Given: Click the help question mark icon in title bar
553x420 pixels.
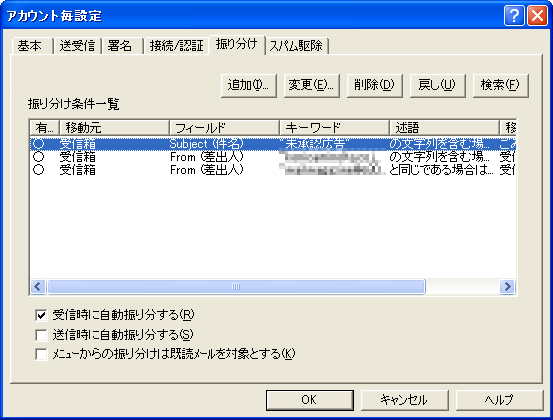Looking at the screenshot, I should coord(514,16).
